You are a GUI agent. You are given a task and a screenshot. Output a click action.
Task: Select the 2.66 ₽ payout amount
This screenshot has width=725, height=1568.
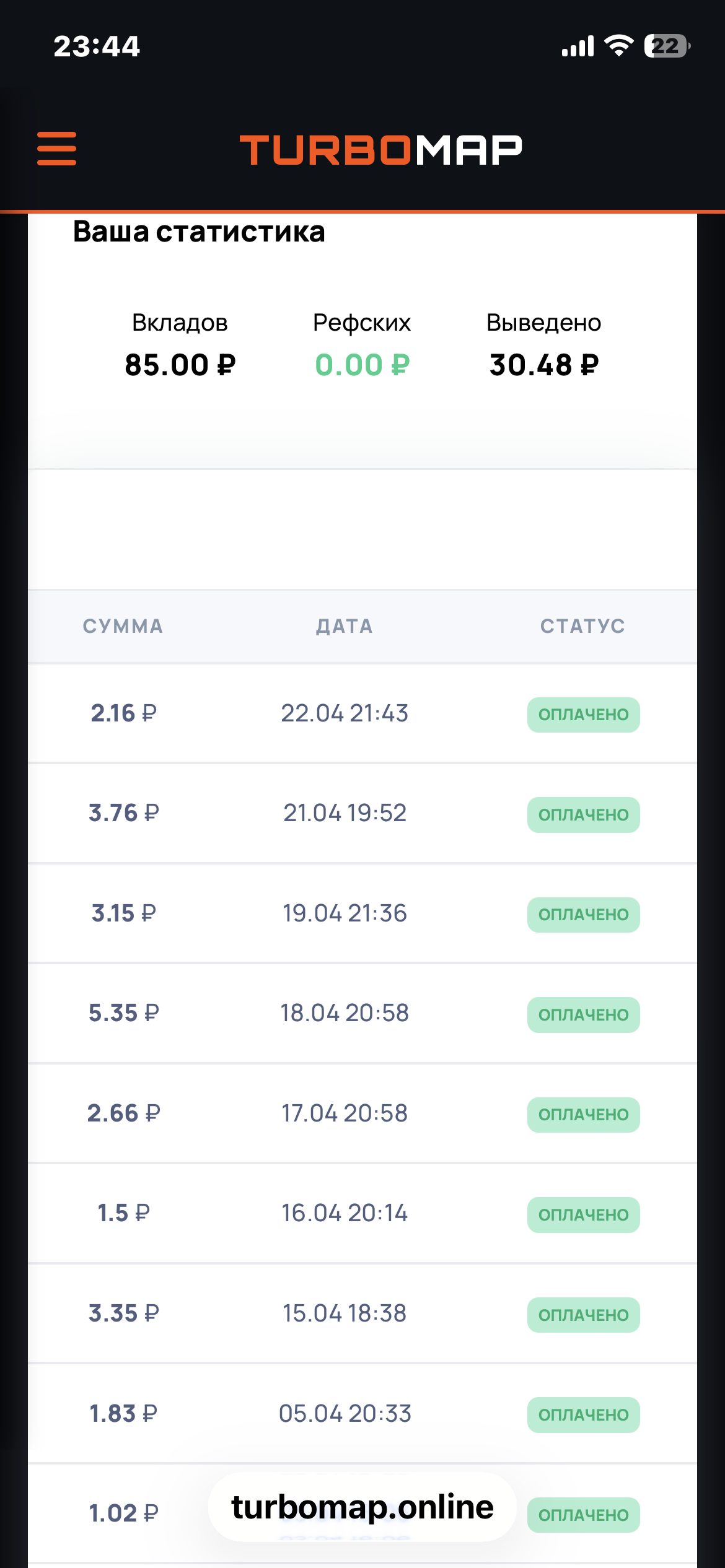coord(123,1113)
